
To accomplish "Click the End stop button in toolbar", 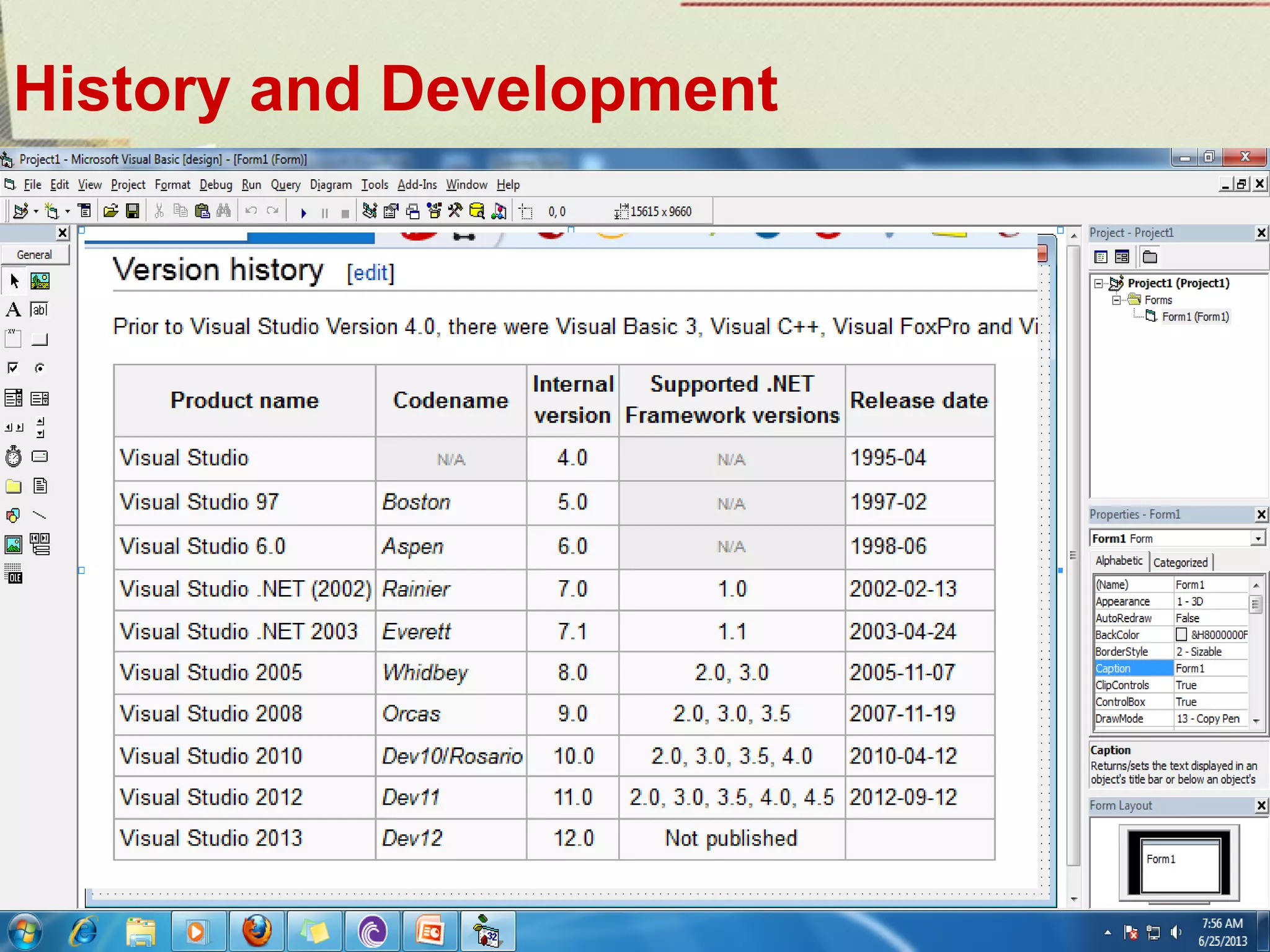I will tap(345, 213).
